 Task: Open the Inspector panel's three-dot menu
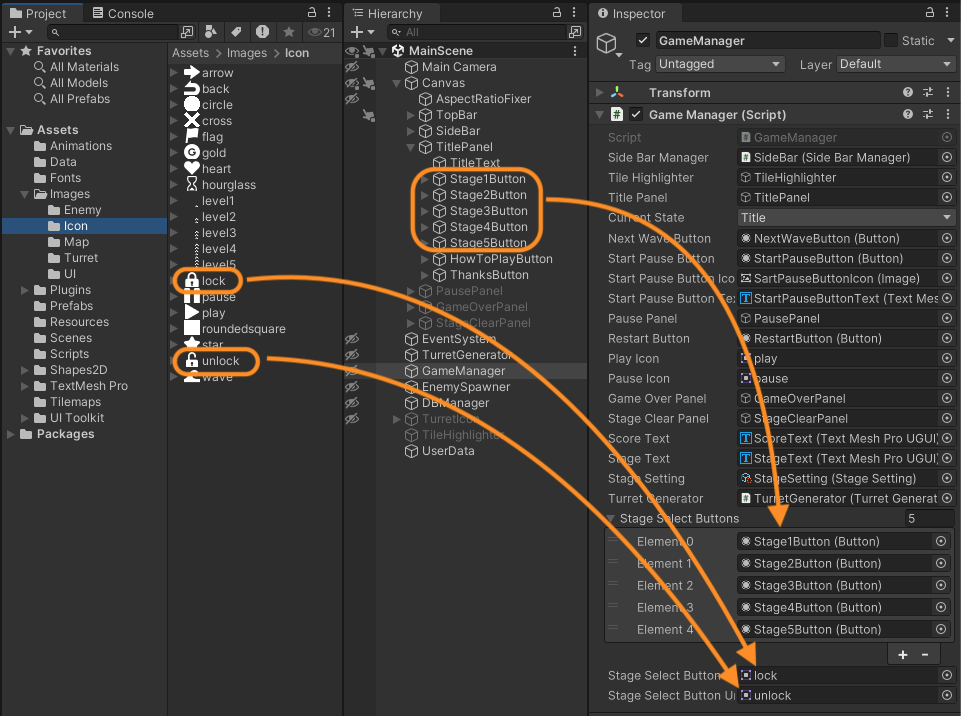point(948,12)
